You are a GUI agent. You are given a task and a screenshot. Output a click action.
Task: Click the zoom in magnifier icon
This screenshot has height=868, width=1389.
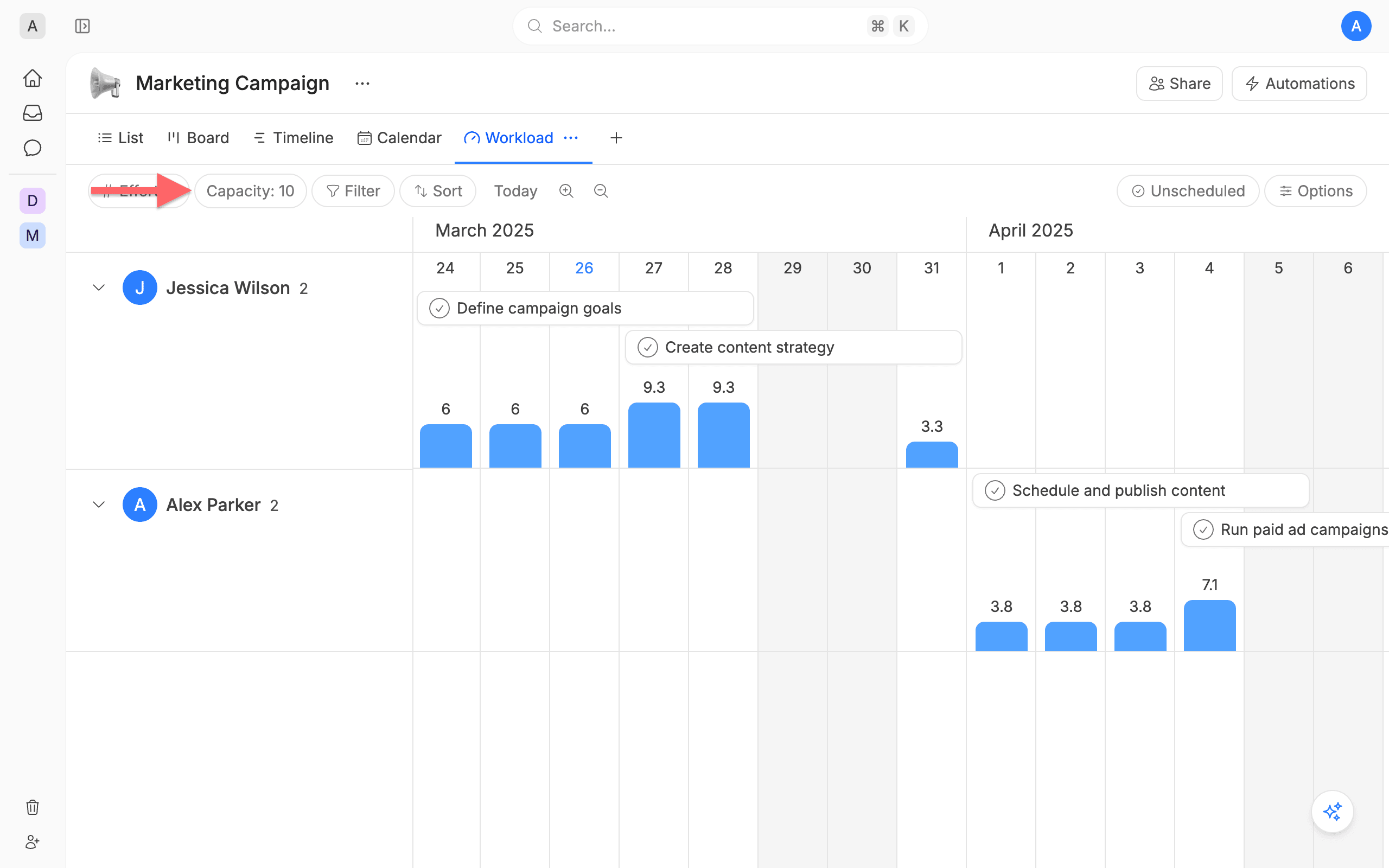point(566,190)
